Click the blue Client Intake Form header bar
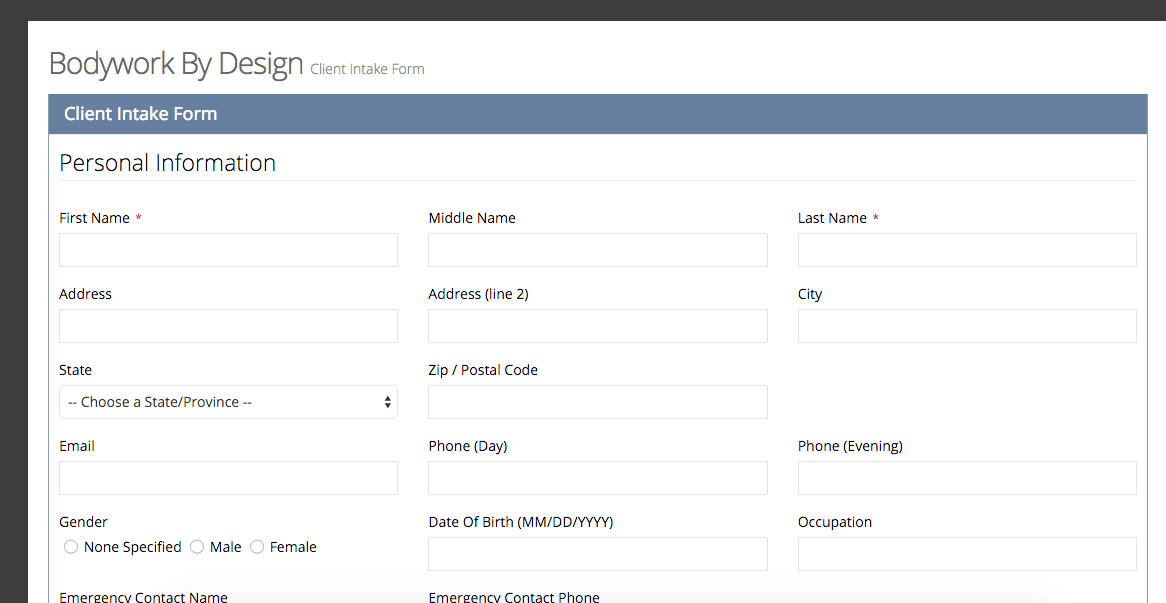Viewport: 1166px width, 603px height. tap(597, 114)
